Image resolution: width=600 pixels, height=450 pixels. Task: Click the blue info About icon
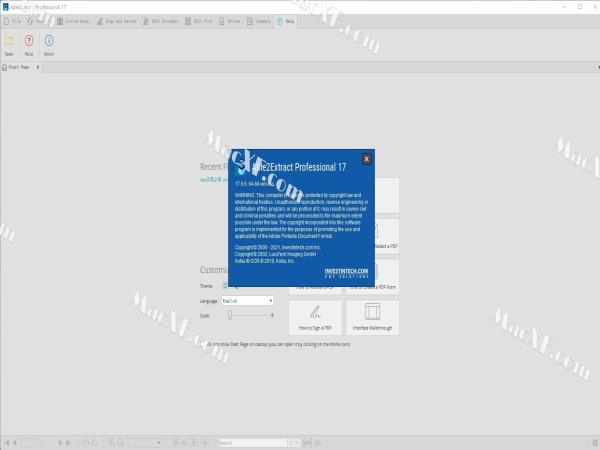tap(49, 41)
